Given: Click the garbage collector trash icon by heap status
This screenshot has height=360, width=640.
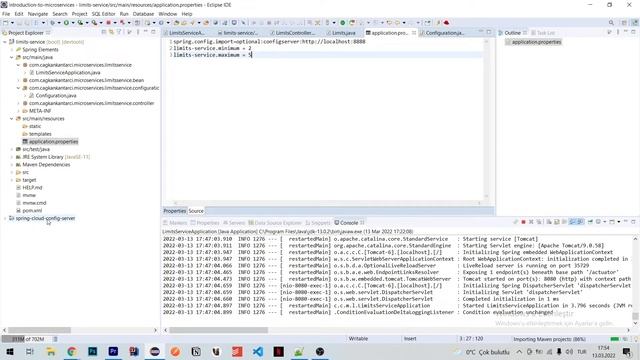Looking at the screenshot, I should 56,339.
